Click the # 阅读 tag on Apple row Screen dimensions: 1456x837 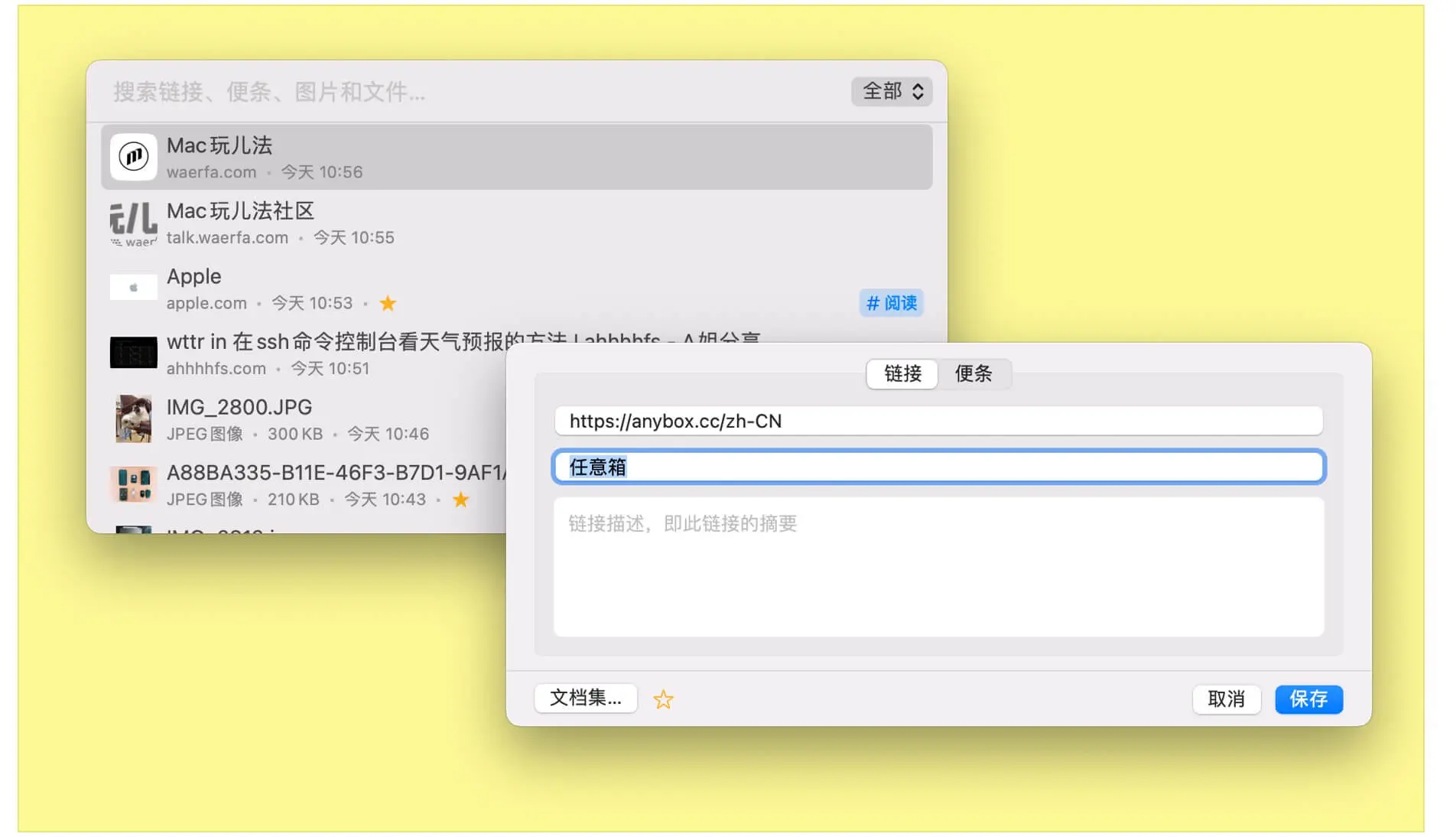[892, 303]
